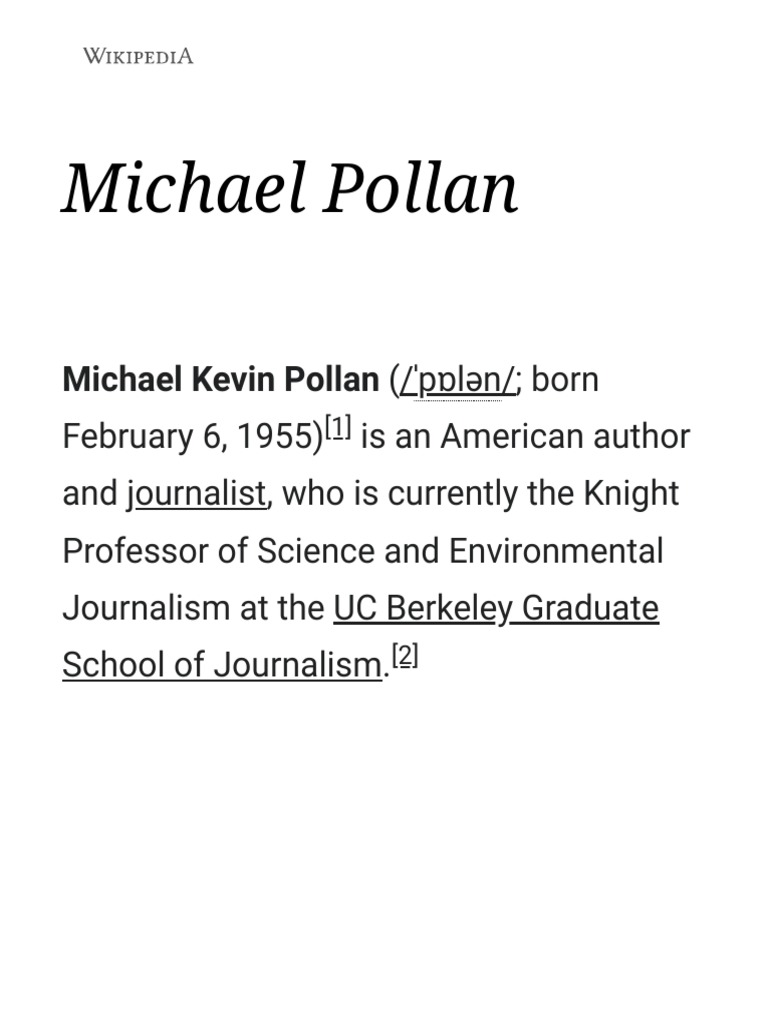The height and width of the screenshot is (1024, 768).
Task: Click the word born after the pronunciation
Action: (566, 379)
